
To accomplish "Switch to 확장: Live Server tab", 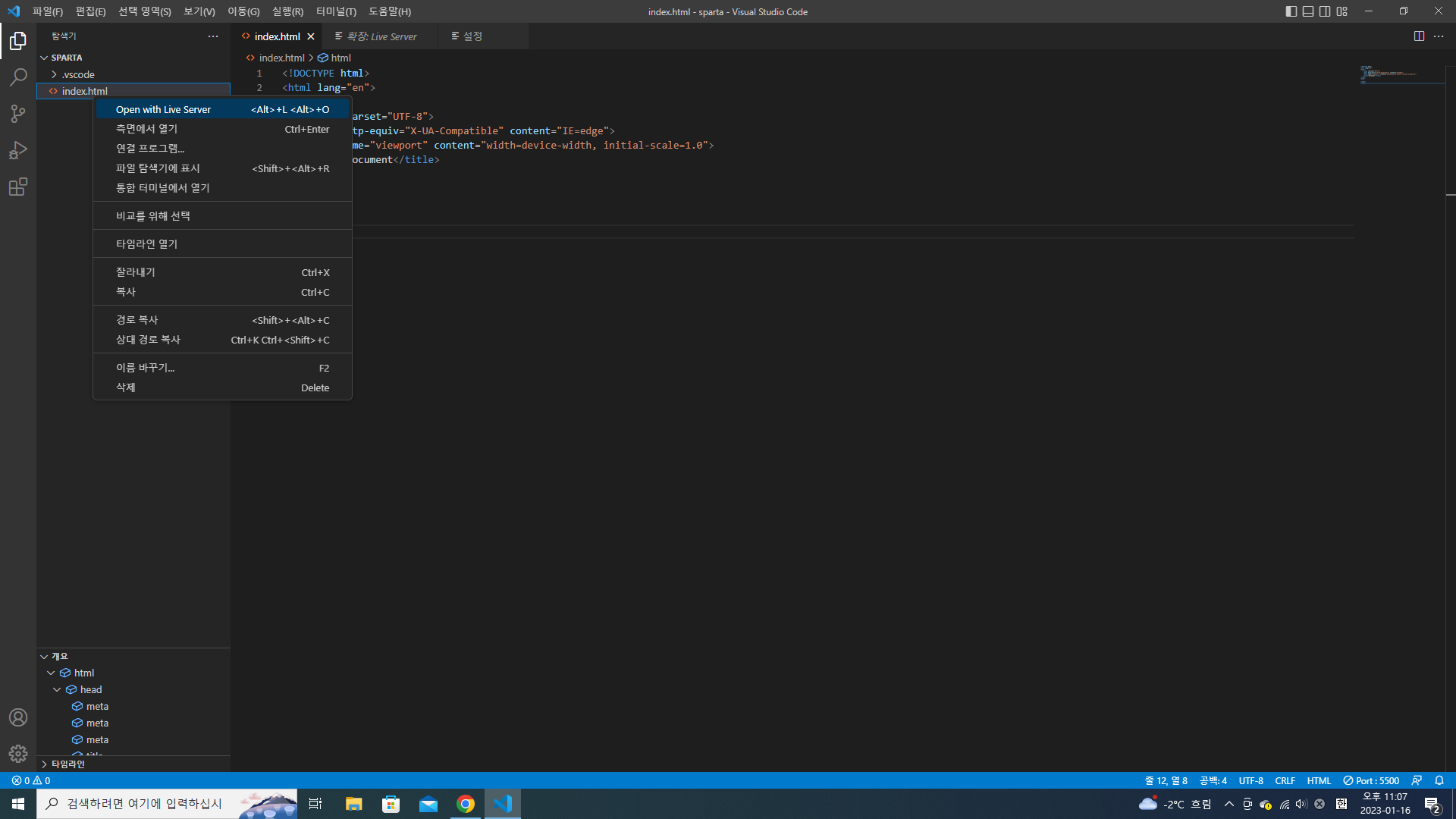I will 380,36.
